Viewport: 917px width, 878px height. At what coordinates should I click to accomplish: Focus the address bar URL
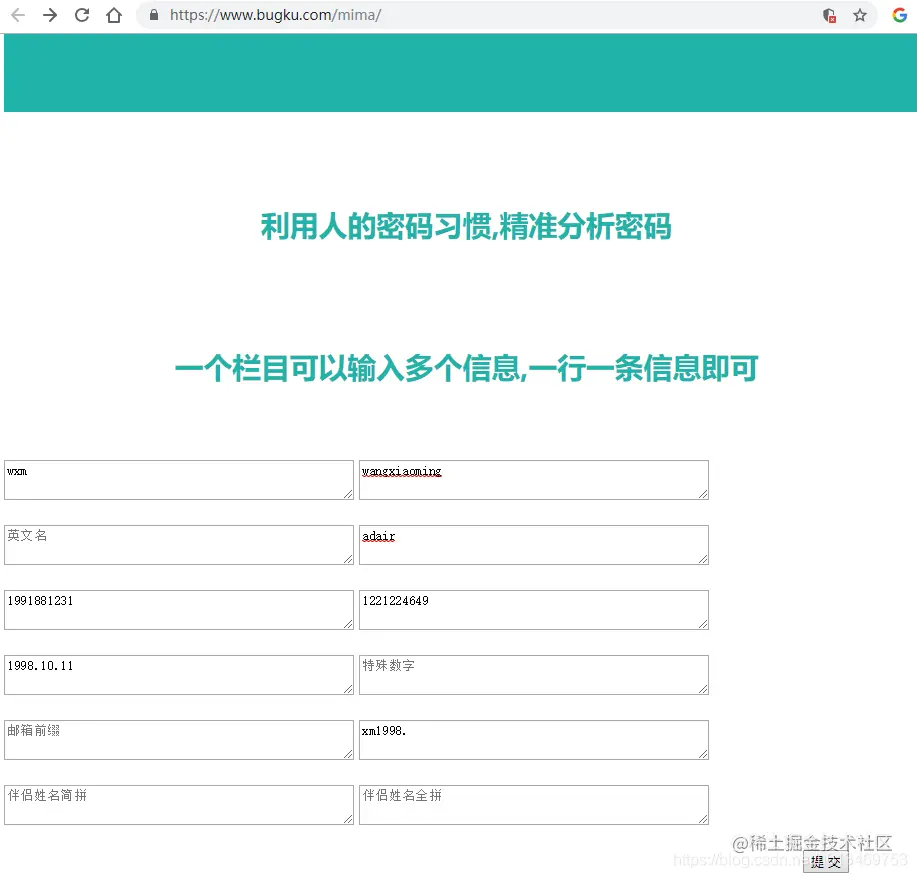coord(275,15)
